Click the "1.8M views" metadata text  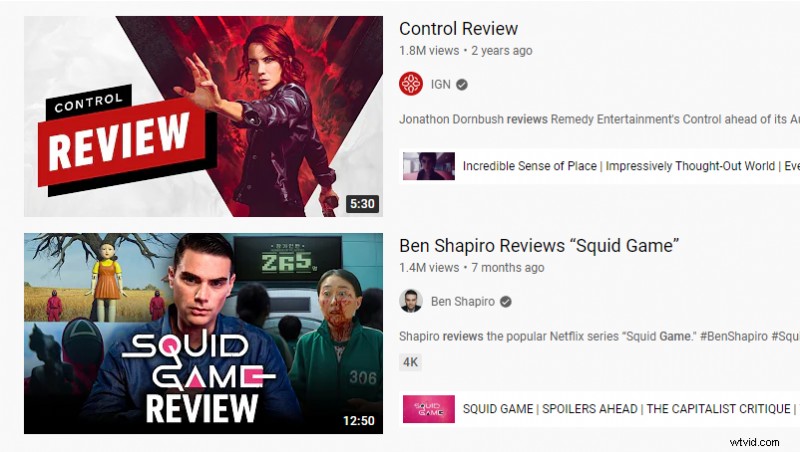point(429,51)
